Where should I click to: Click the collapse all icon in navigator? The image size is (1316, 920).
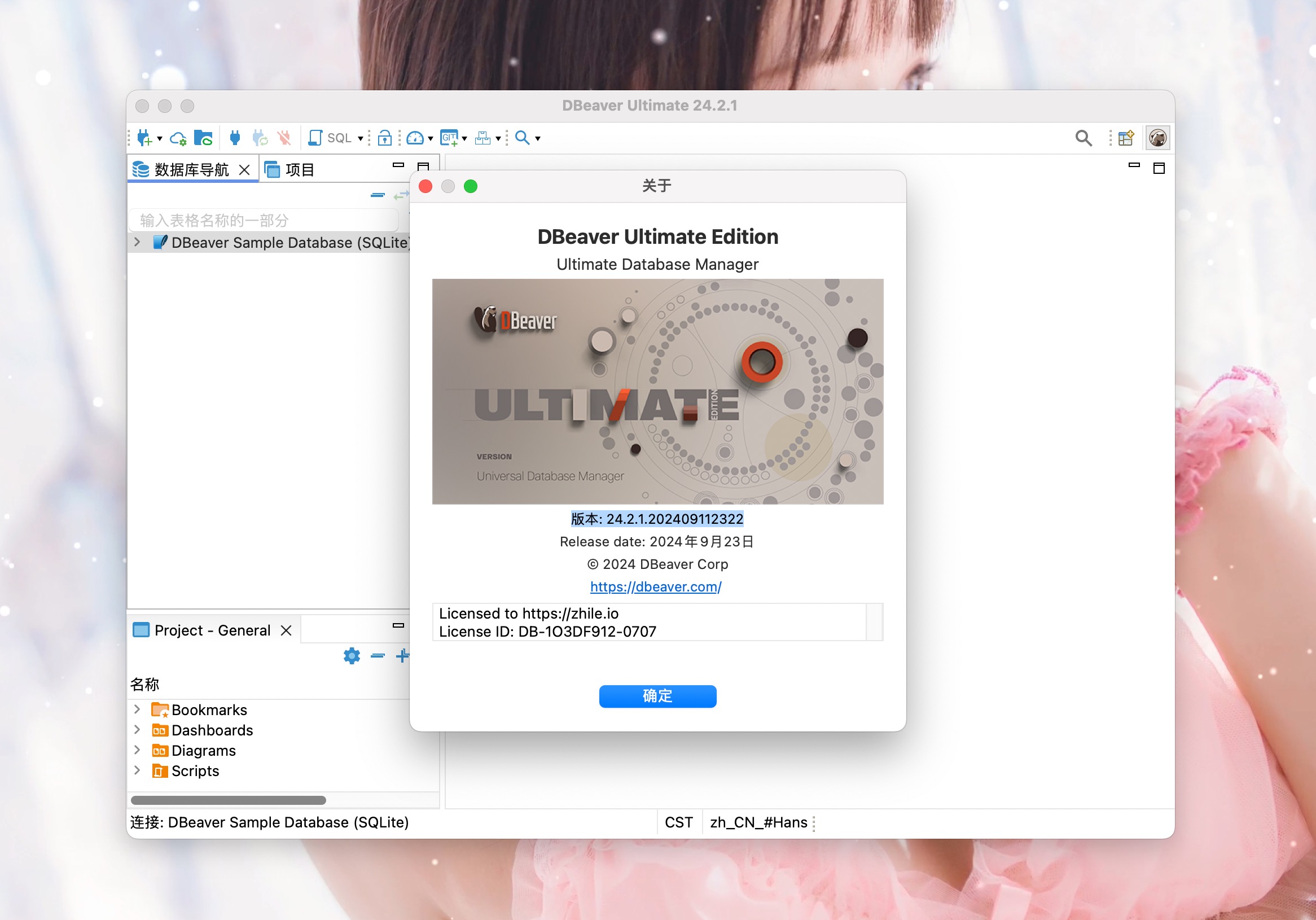pos(378,195)
